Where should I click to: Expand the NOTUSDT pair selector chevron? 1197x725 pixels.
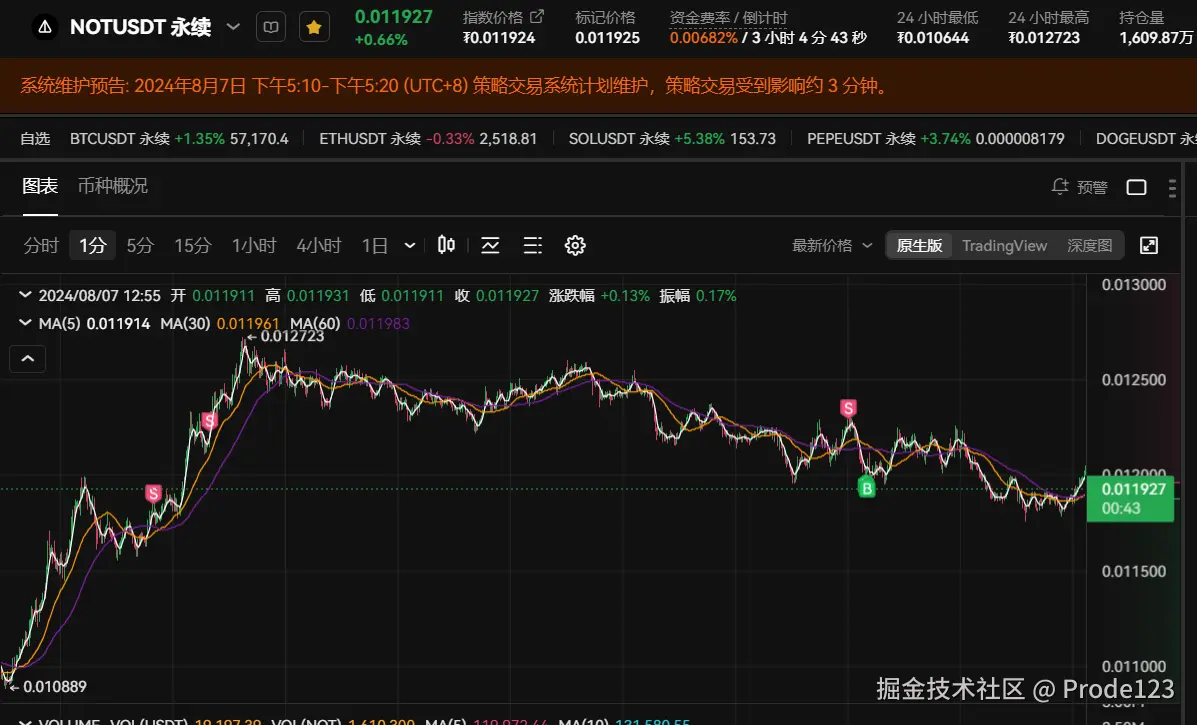(233, 27)
